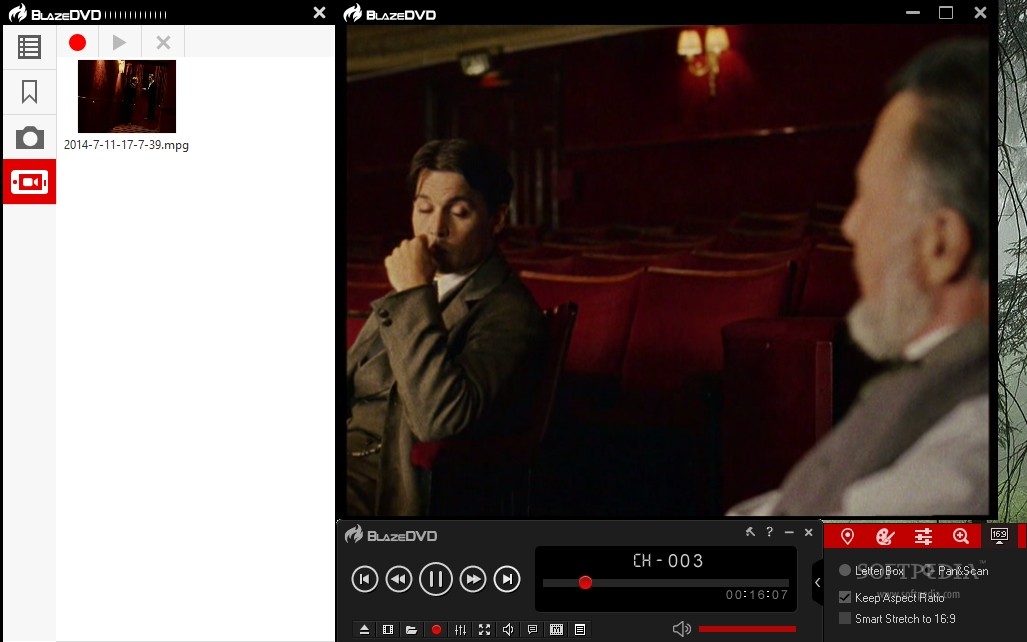1027x642 pixels.
Task: Select the Pan&Scan radio button
Action: [929, 571]
